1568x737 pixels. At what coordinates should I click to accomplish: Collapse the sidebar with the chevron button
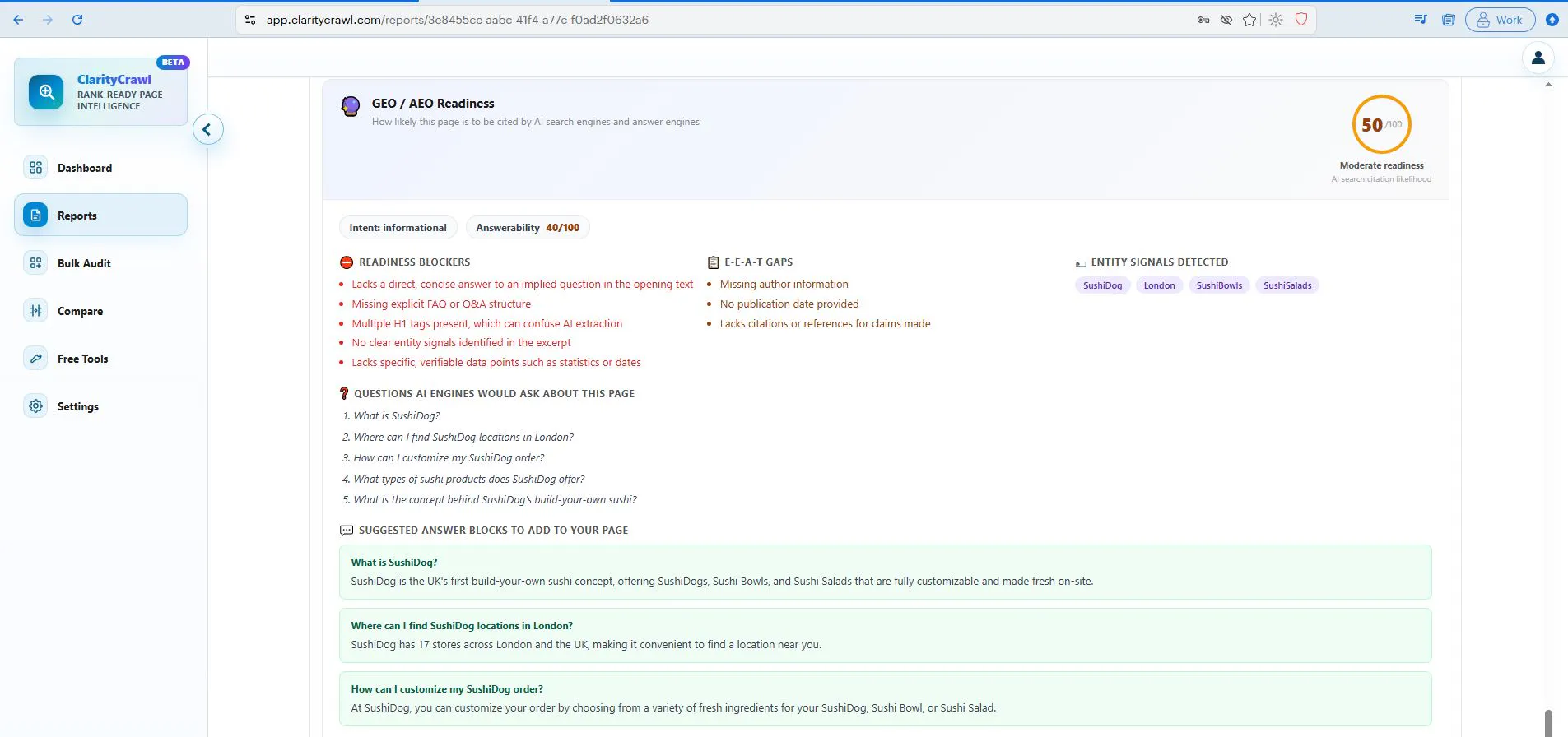[207, 129]
